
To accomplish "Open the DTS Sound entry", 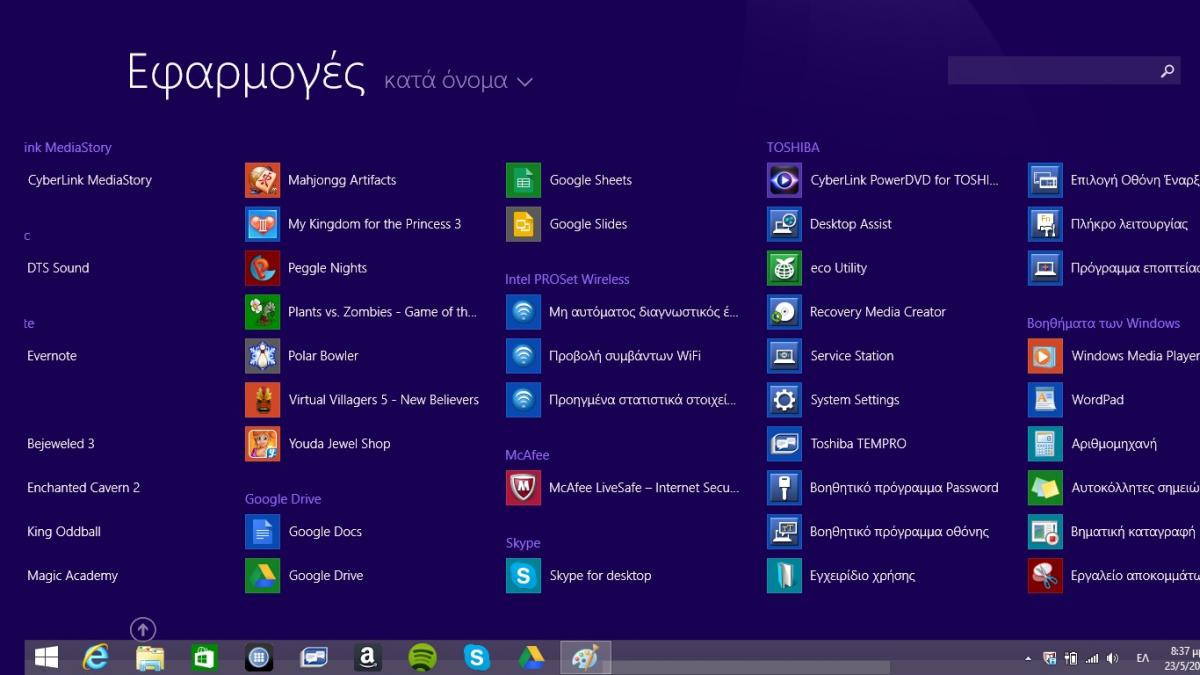I will pos(58,268).
